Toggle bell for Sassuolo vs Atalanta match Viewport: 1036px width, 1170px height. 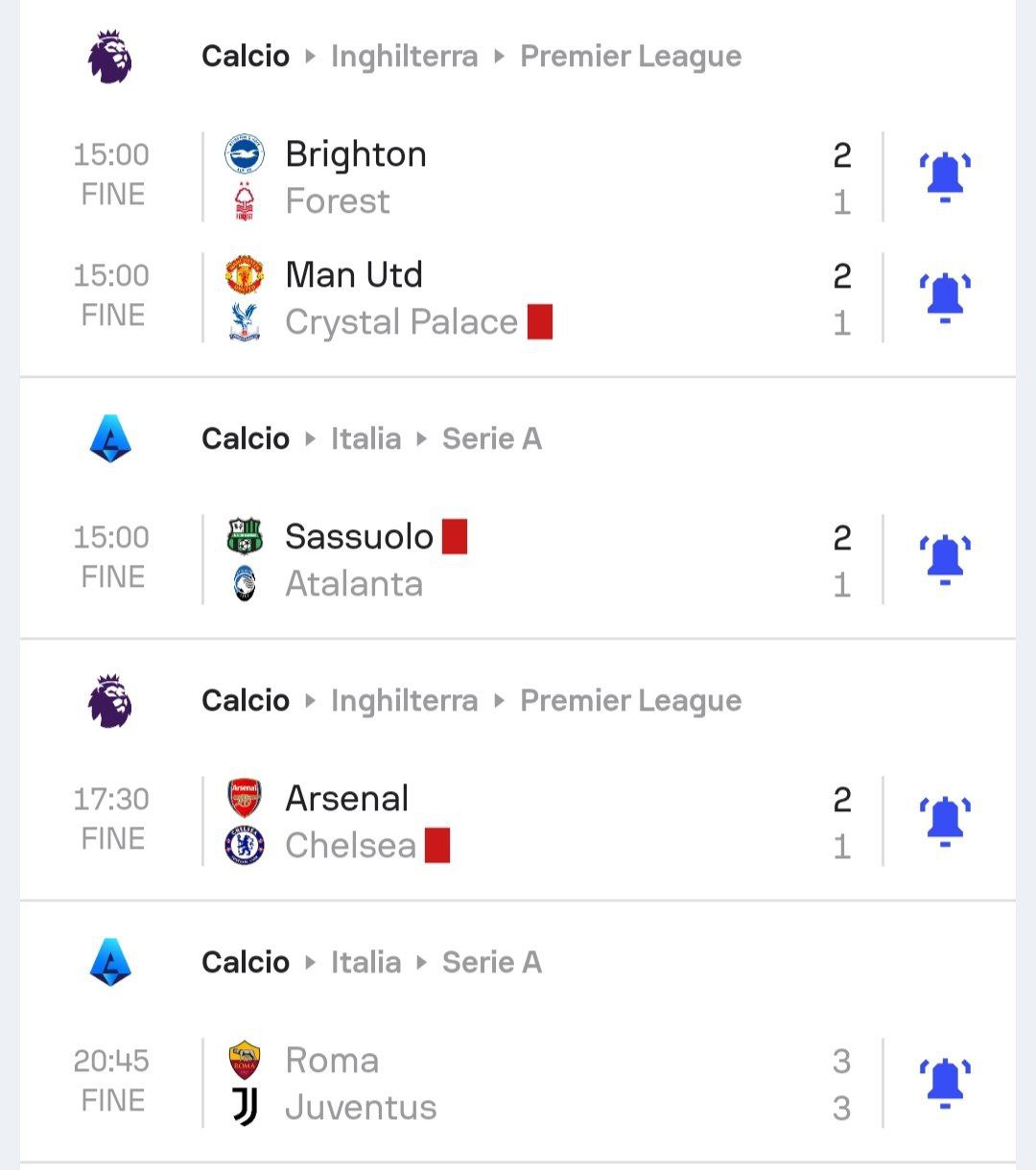[945, 560]
